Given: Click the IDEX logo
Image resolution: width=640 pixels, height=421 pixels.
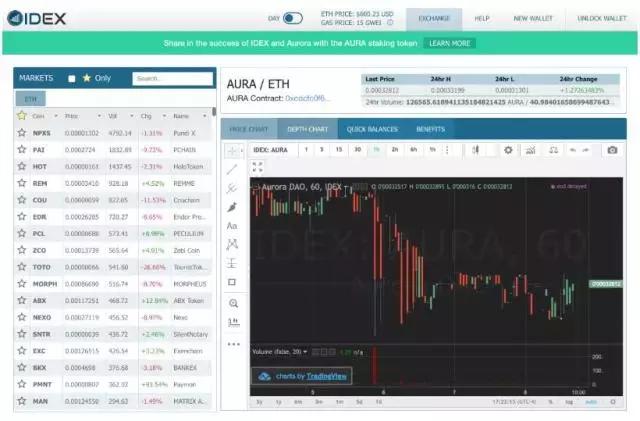Looking at the screenshot, I should (x=36, y=18).
